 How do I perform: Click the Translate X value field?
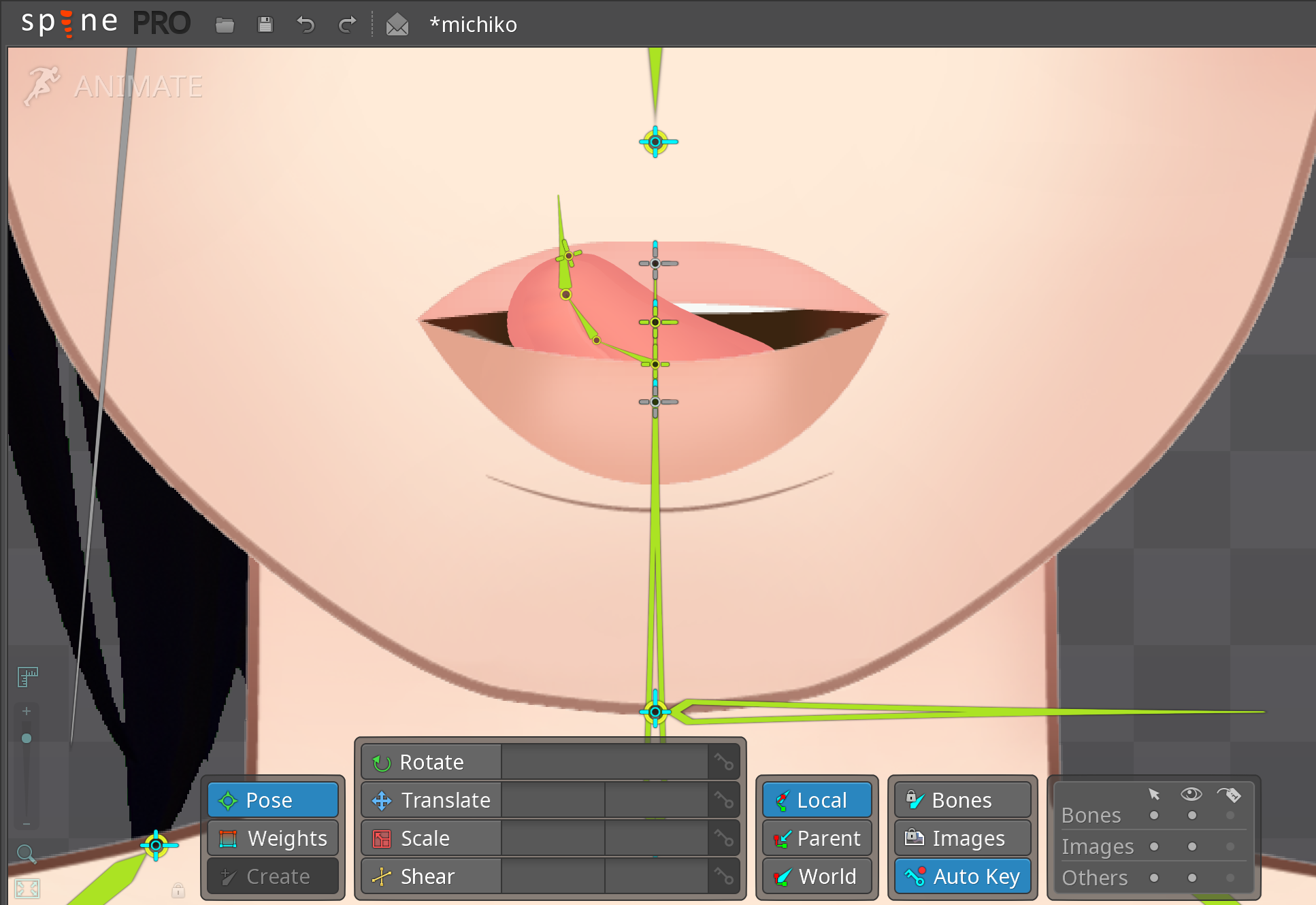point(553,800)
